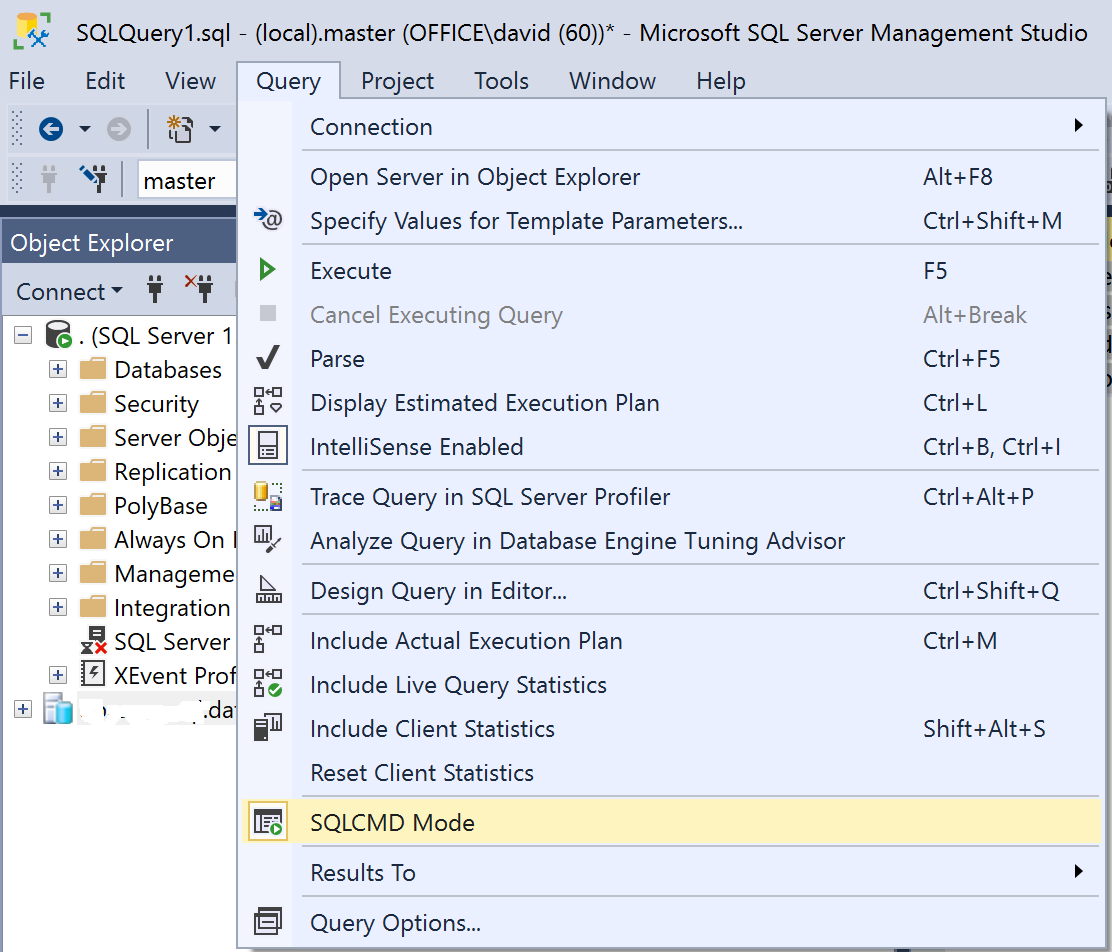The image size is (1112, 952).
Task: Expand the second registered server node
Action: [23, 709]
